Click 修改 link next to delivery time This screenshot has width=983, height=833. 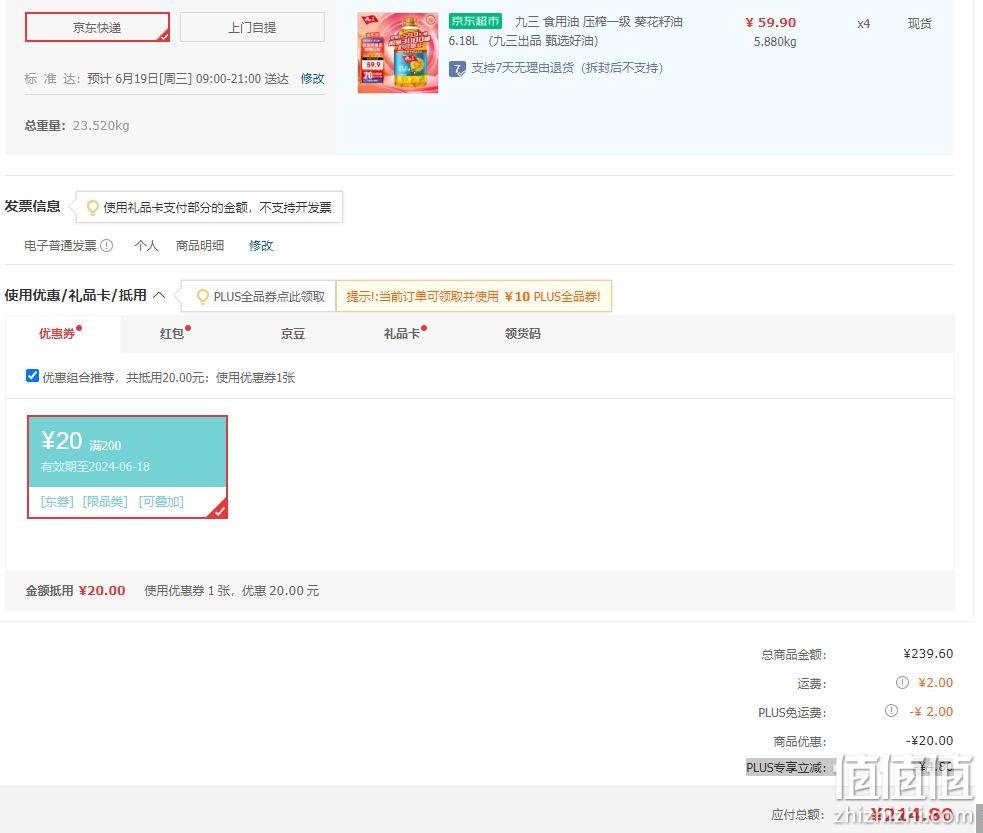pyautogui.click(x=312, y=78)
